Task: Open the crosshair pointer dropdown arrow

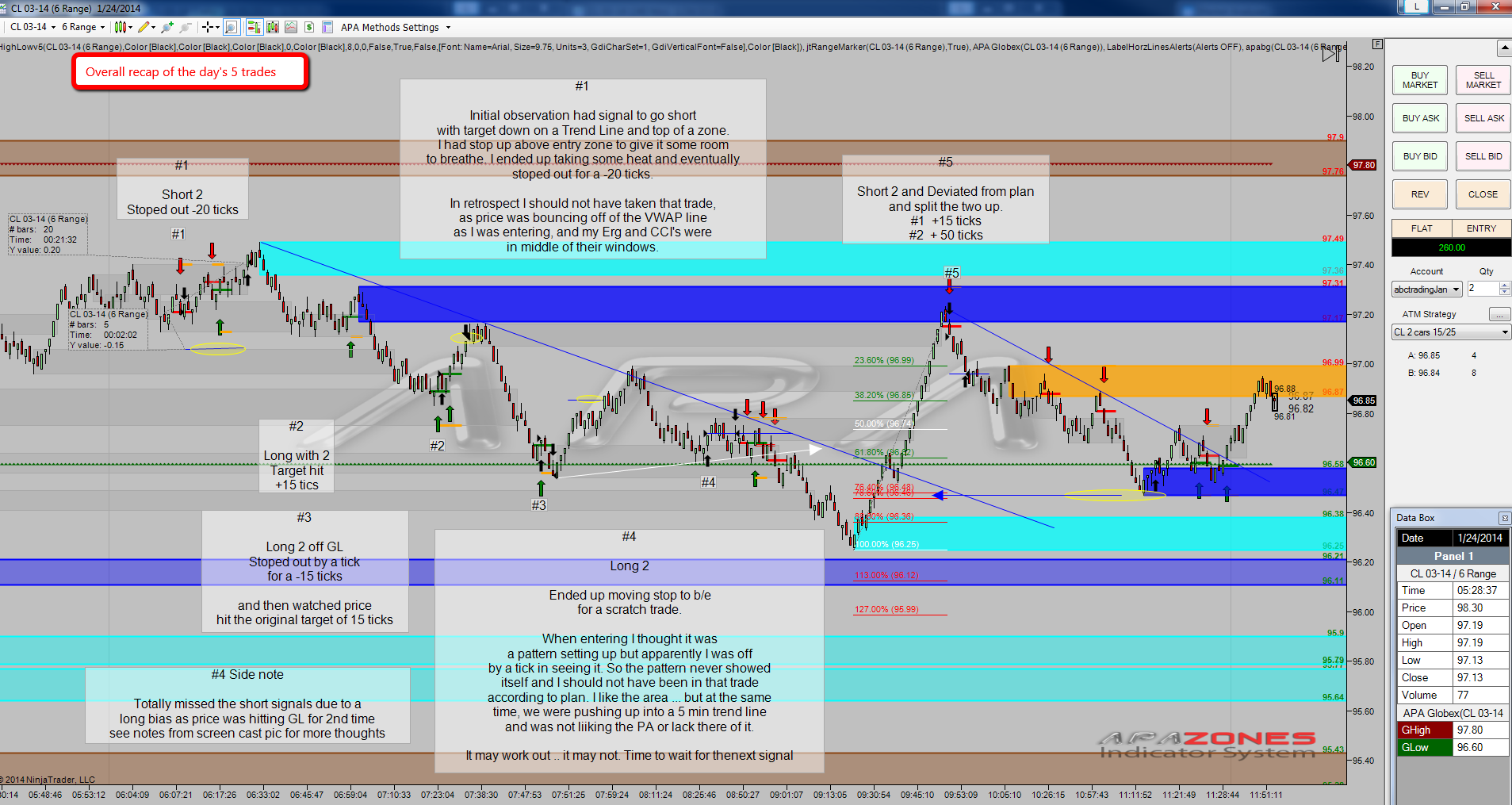Action: (x=217, y=27)
